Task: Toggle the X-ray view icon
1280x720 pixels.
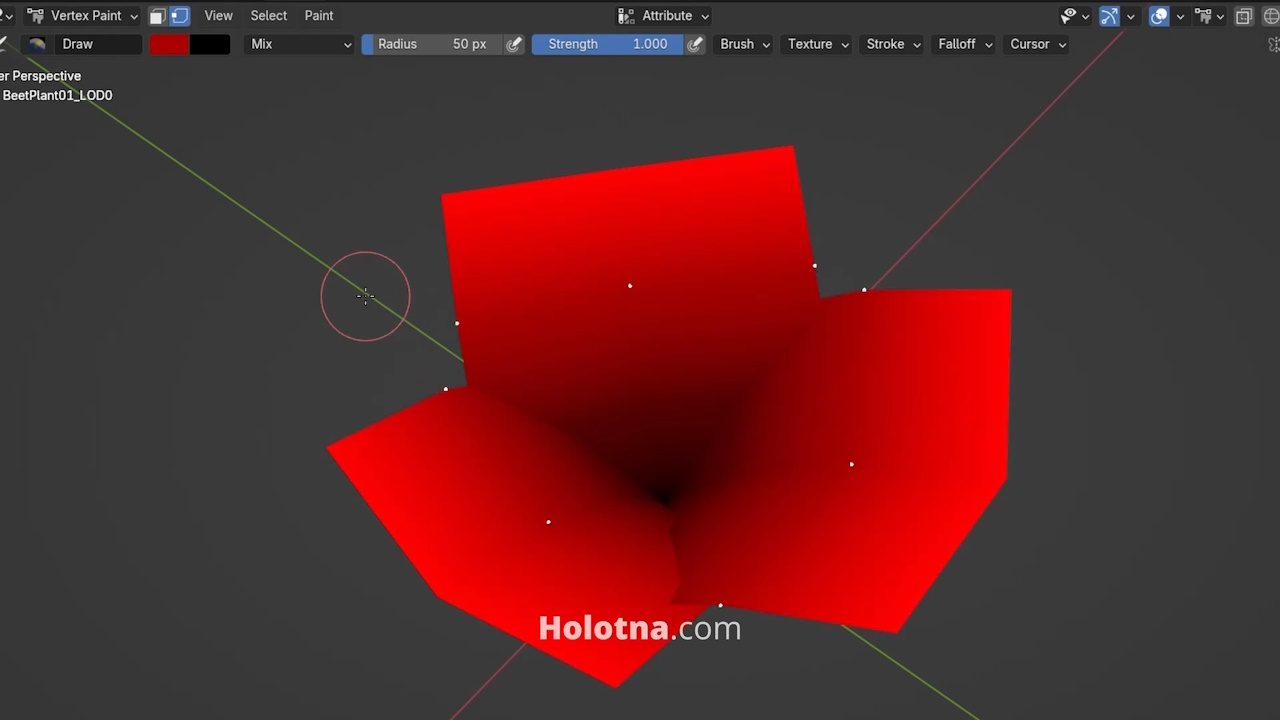Action: (x=1244, y=16)
